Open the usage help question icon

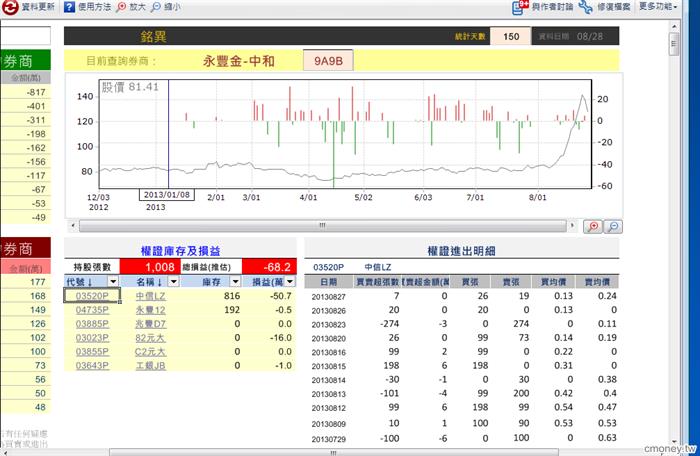tap(69, 7)
